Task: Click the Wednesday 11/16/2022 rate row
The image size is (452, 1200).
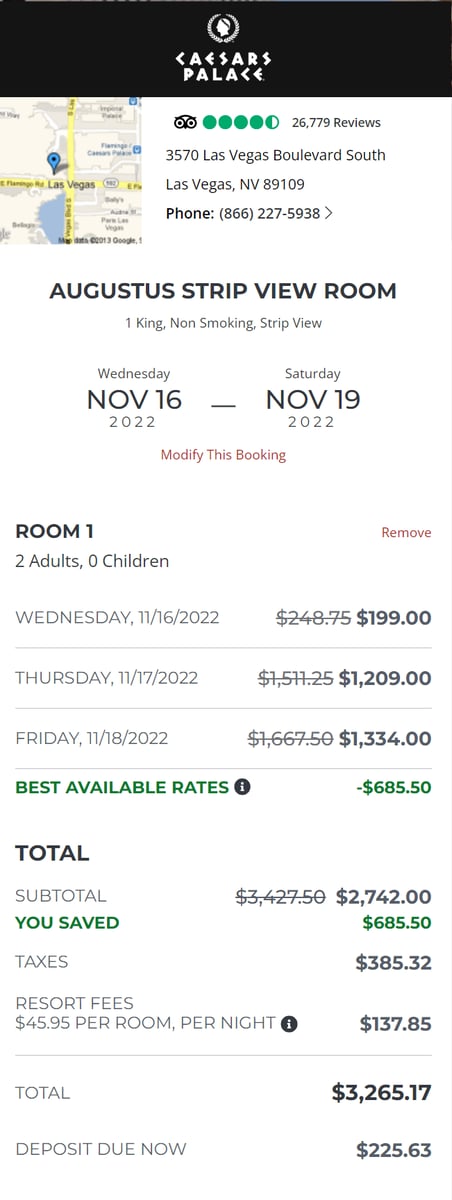Action: click(223, 618)
